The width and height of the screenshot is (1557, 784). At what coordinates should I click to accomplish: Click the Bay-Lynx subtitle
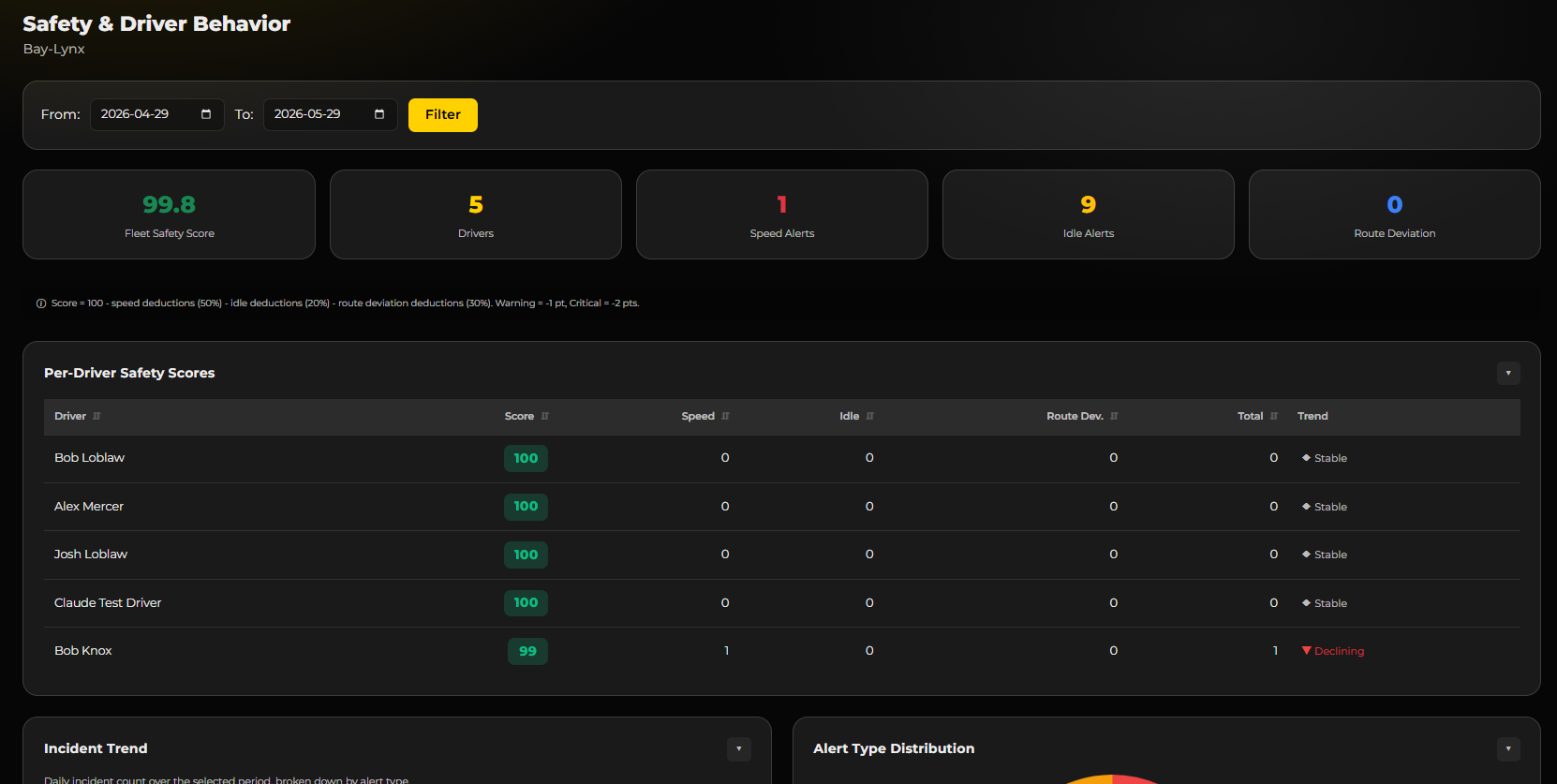[x=53, y=49]
